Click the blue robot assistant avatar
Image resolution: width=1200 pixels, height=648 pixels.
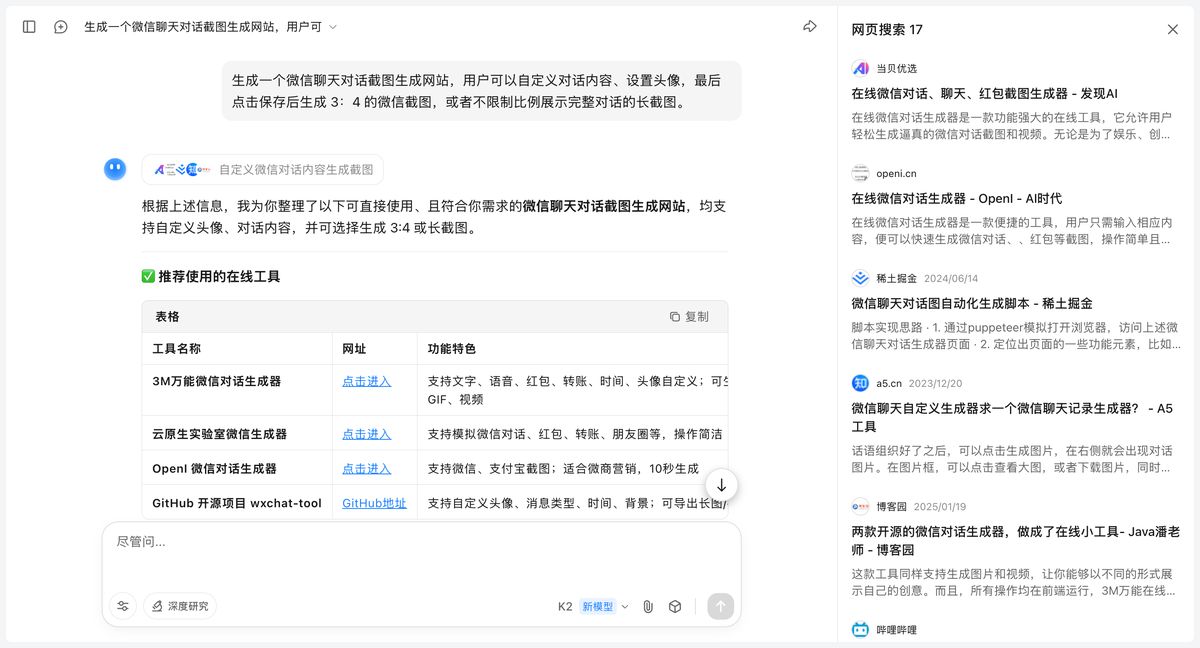click(x=115, y=168)
